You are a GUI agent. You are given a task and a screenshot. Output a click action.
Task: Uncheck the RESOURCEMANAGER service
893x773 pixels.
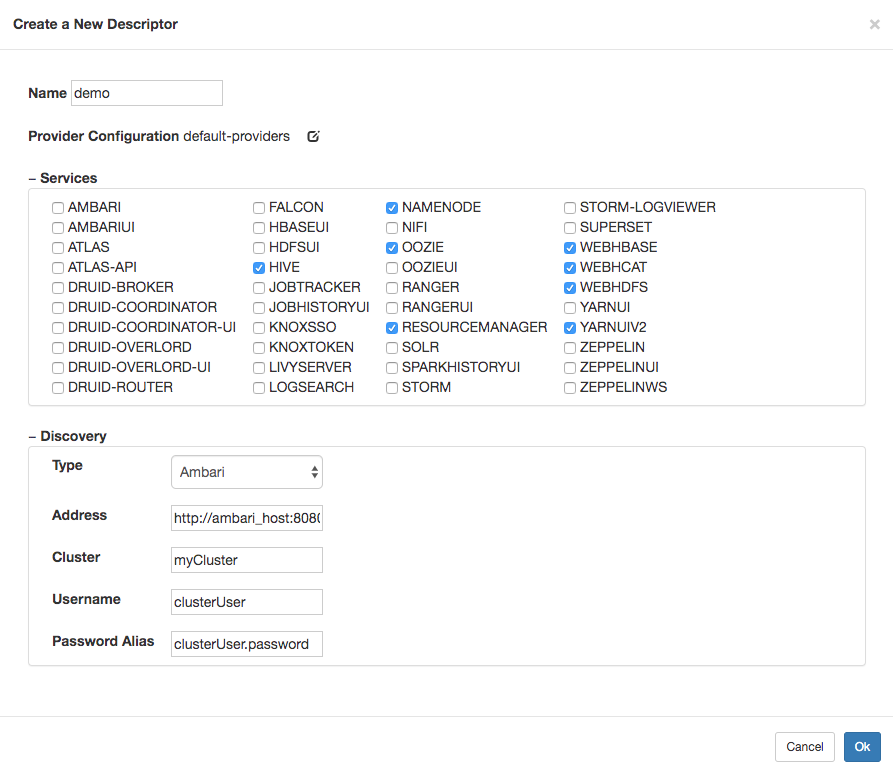[x=391, y=327]
